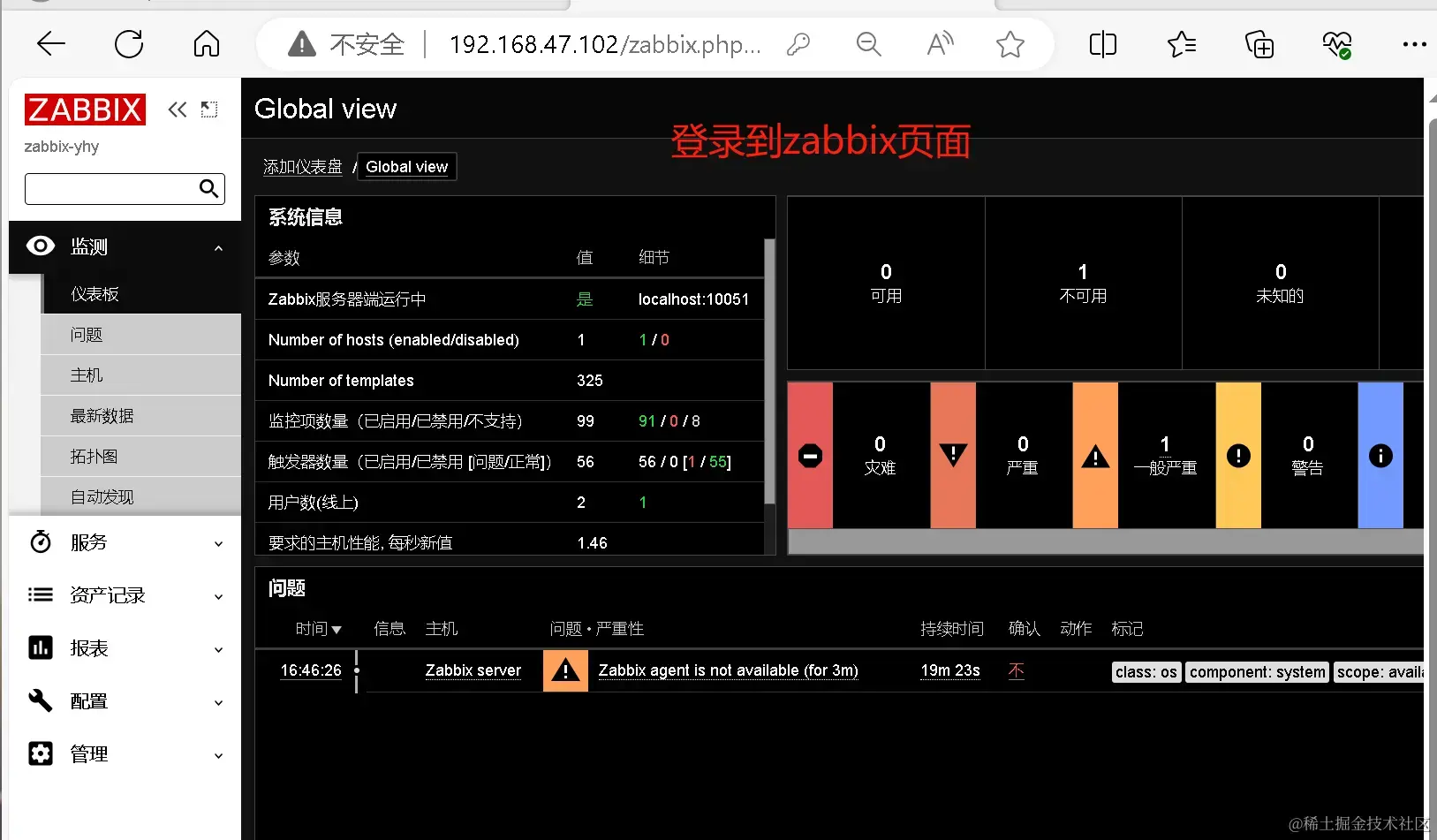Image resolution: width=1437 pixels, height=840 pixels.
Task: Open 自动发现 in the monitoring menu
Action: pos(141,496)
